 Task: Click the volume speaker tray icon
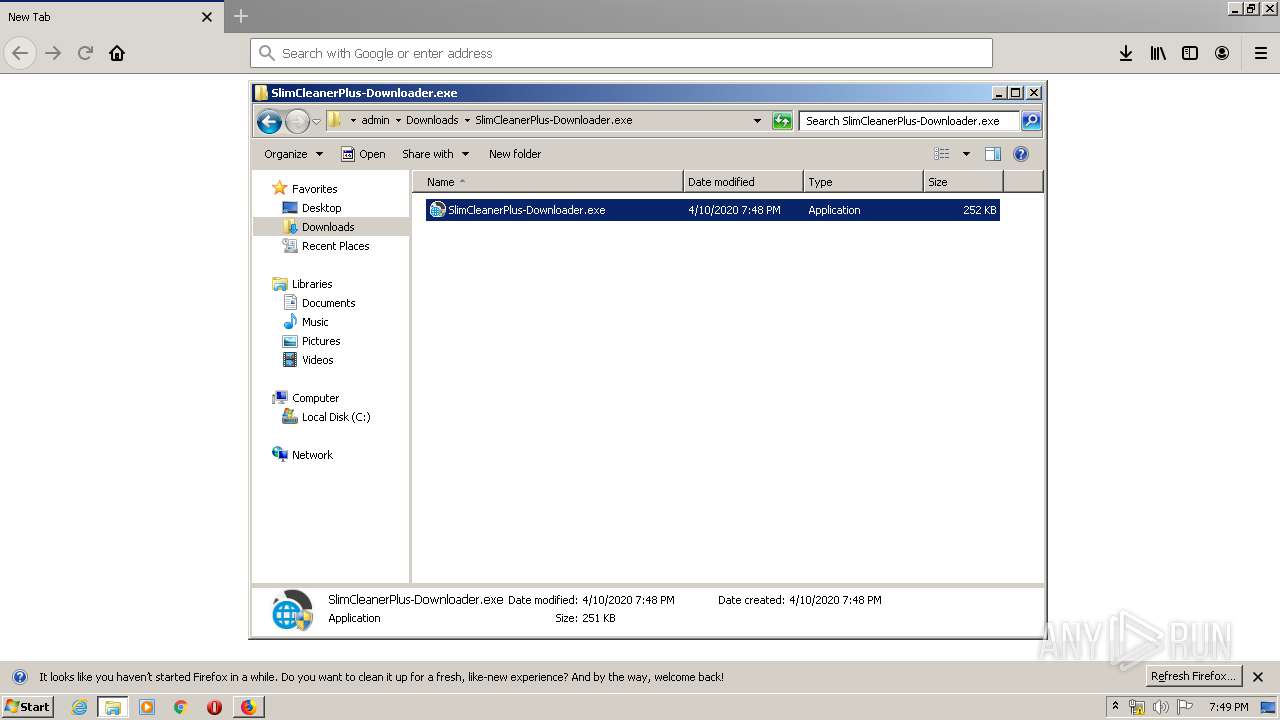point(1160,707)
